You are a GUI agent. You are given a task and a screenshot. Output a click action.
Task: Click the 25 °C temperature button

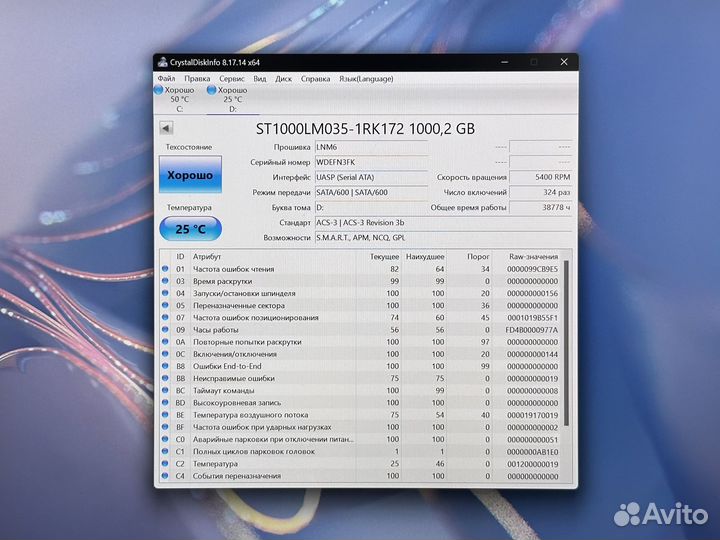click(190, 229)
